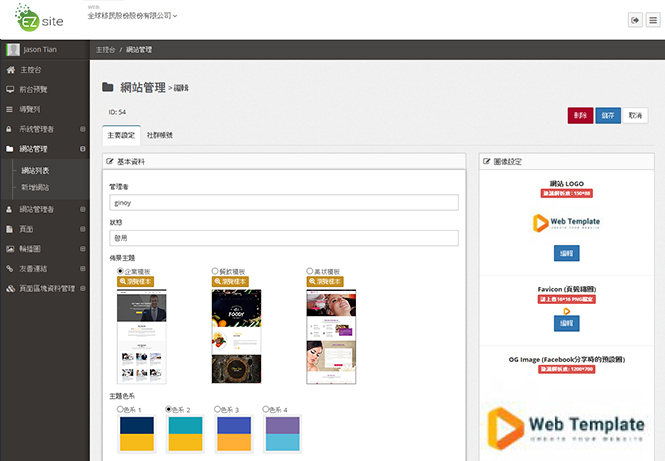Screen dimensions: 665x461
Task: Click the 導覽列 list icon in sidebar
Action: 10,109
